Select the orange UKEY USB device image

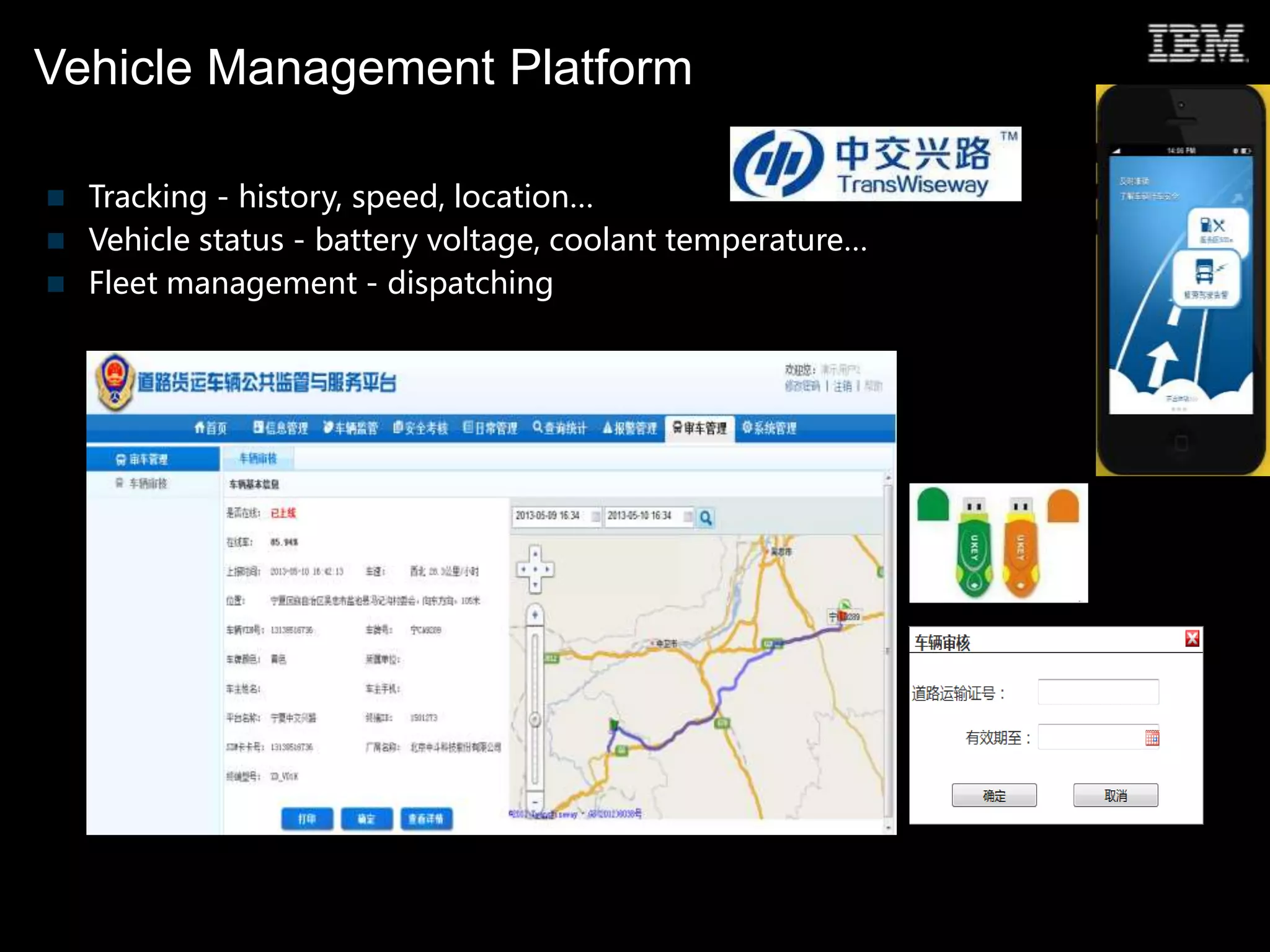click(x=1021, y=547)
